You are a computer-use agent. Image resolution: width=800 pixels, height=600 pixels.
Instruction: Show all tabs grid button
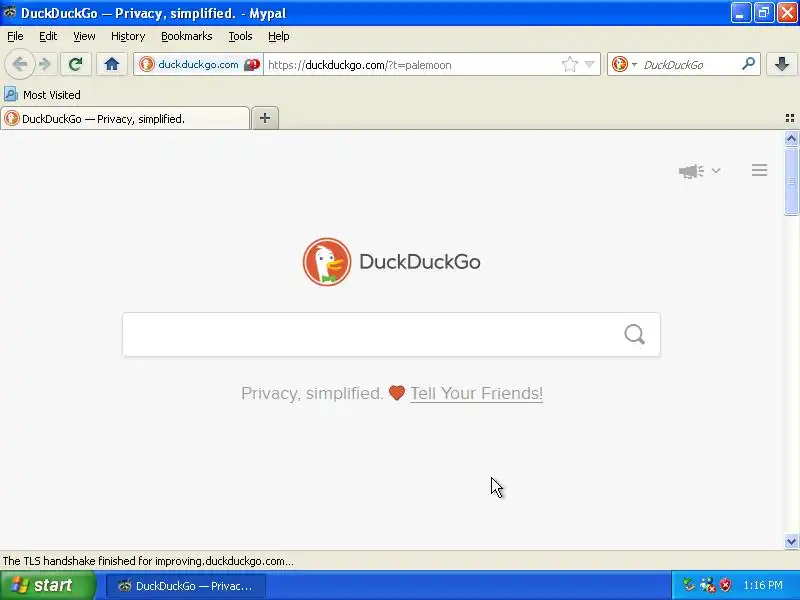pyautogui.click(x=790, y=118)
